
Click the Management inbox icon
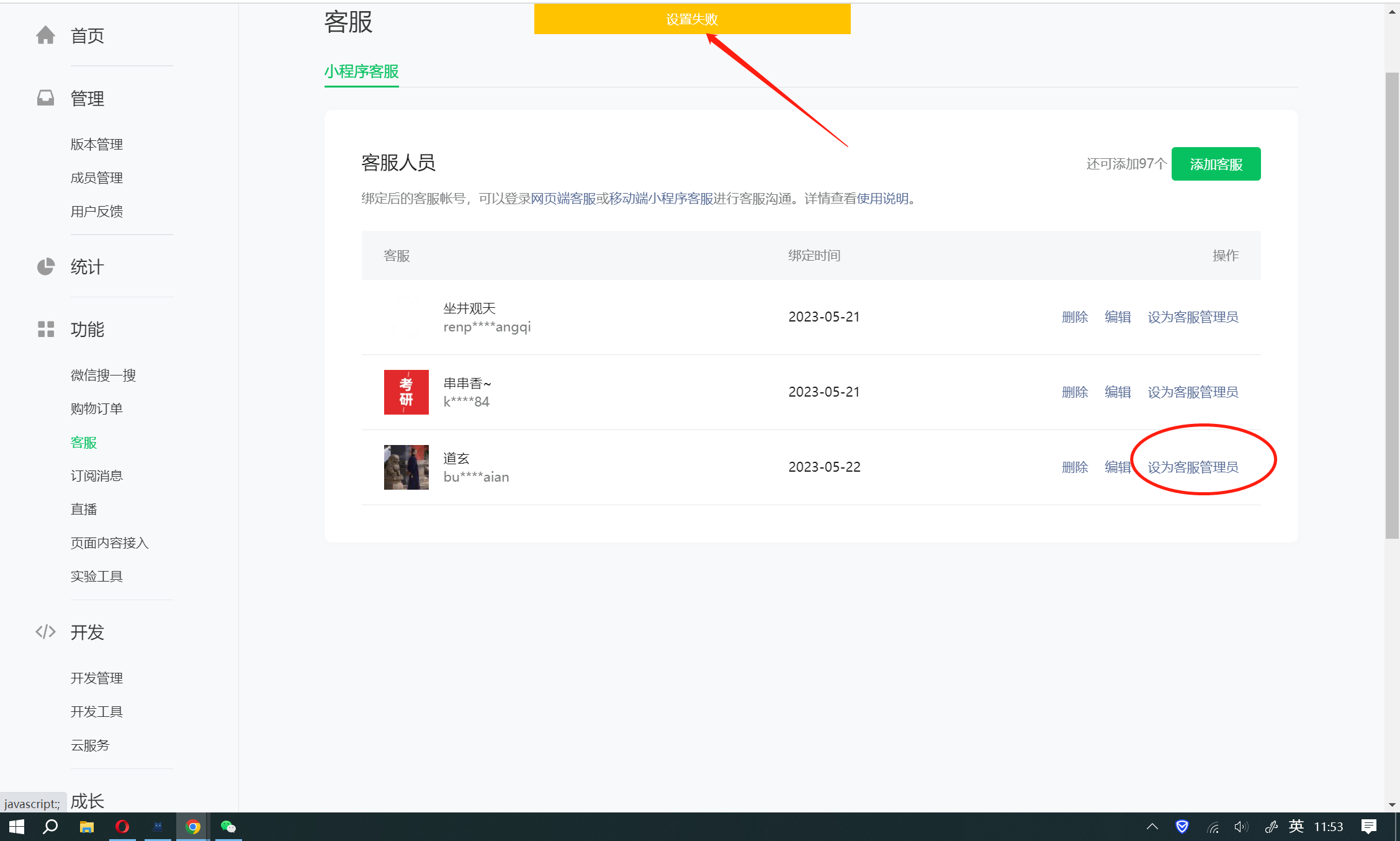pyautogui.click(x=45, y=98)
